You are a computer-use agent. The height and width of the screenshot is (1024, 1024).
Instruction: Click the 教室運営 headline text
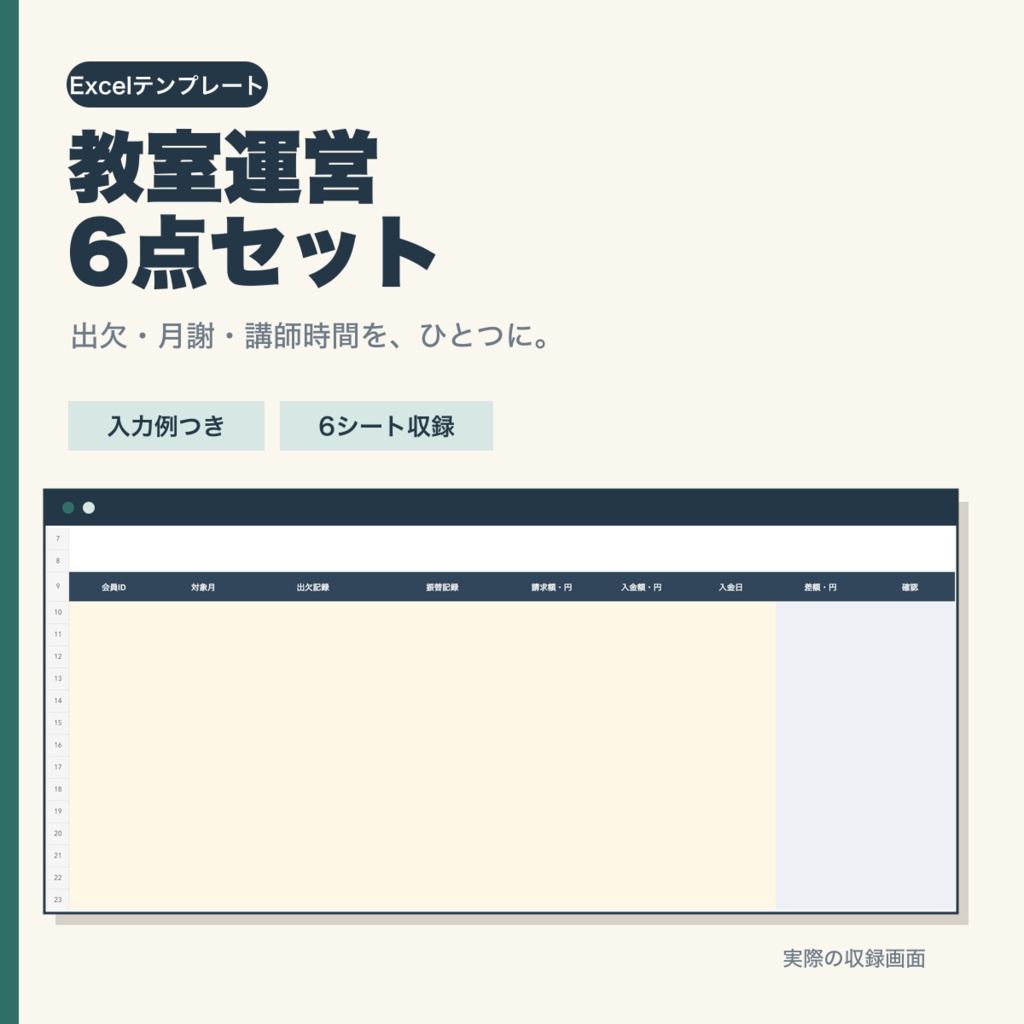[x=223, y=167]
